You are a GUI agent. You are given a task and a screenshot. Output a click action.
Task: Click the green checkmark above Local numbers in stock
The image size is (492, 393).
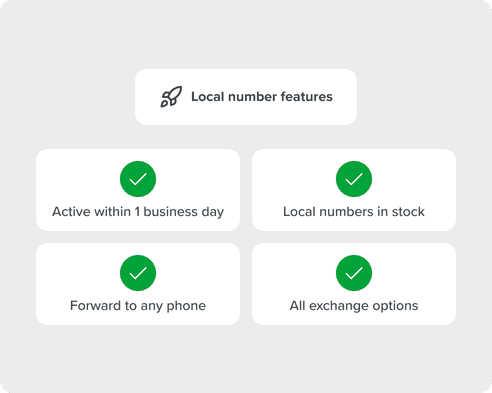pyautogui.click(x=354, y=179)
